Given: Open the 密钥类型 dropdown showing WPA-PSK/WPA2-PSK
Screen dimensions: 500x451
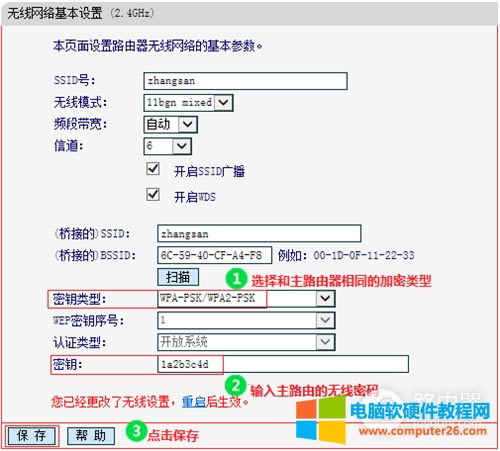Looking at the screenshot, I should click(246, 298).
